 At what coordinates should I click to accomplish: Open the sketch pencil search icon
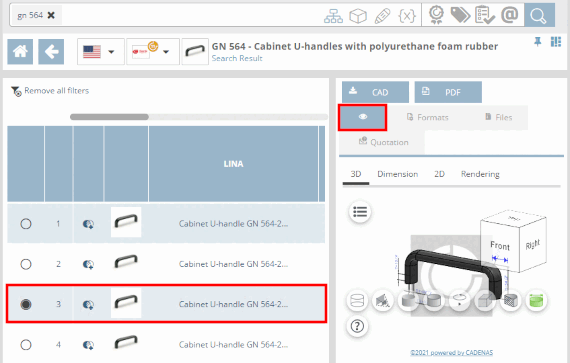(382, 16)
